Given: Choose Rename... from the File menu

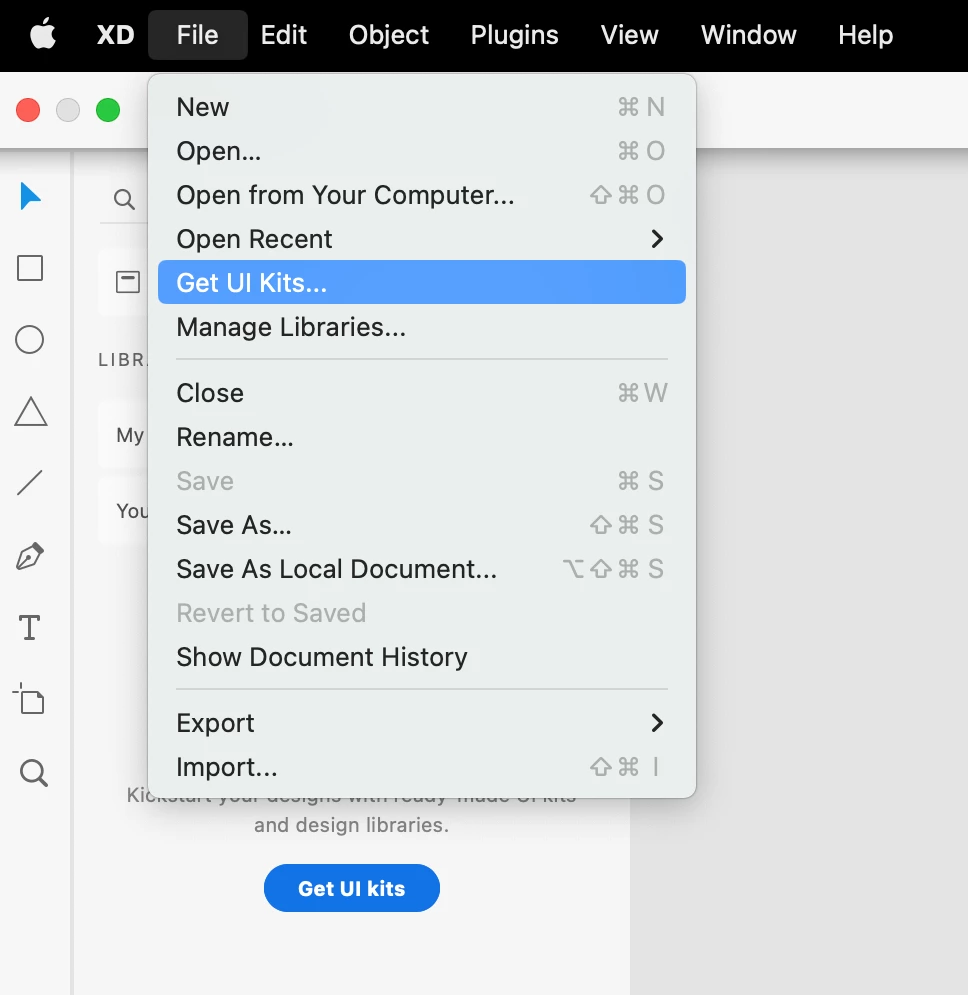Looking at the screenshot, I should coord(421,437).
